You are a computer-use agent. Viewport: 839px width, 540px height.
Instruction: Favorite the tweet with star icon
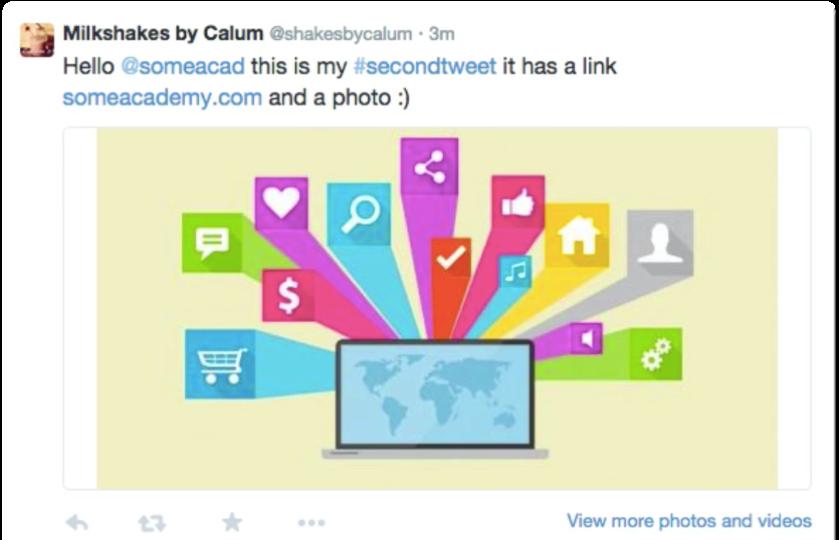[x=232, y=522]
